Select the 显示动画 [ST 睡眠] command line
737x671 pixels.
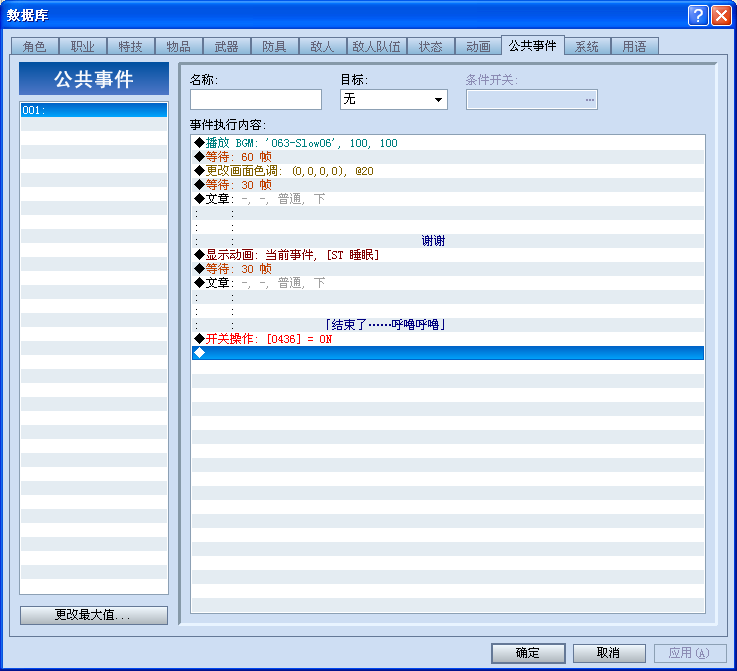(448, 255)
